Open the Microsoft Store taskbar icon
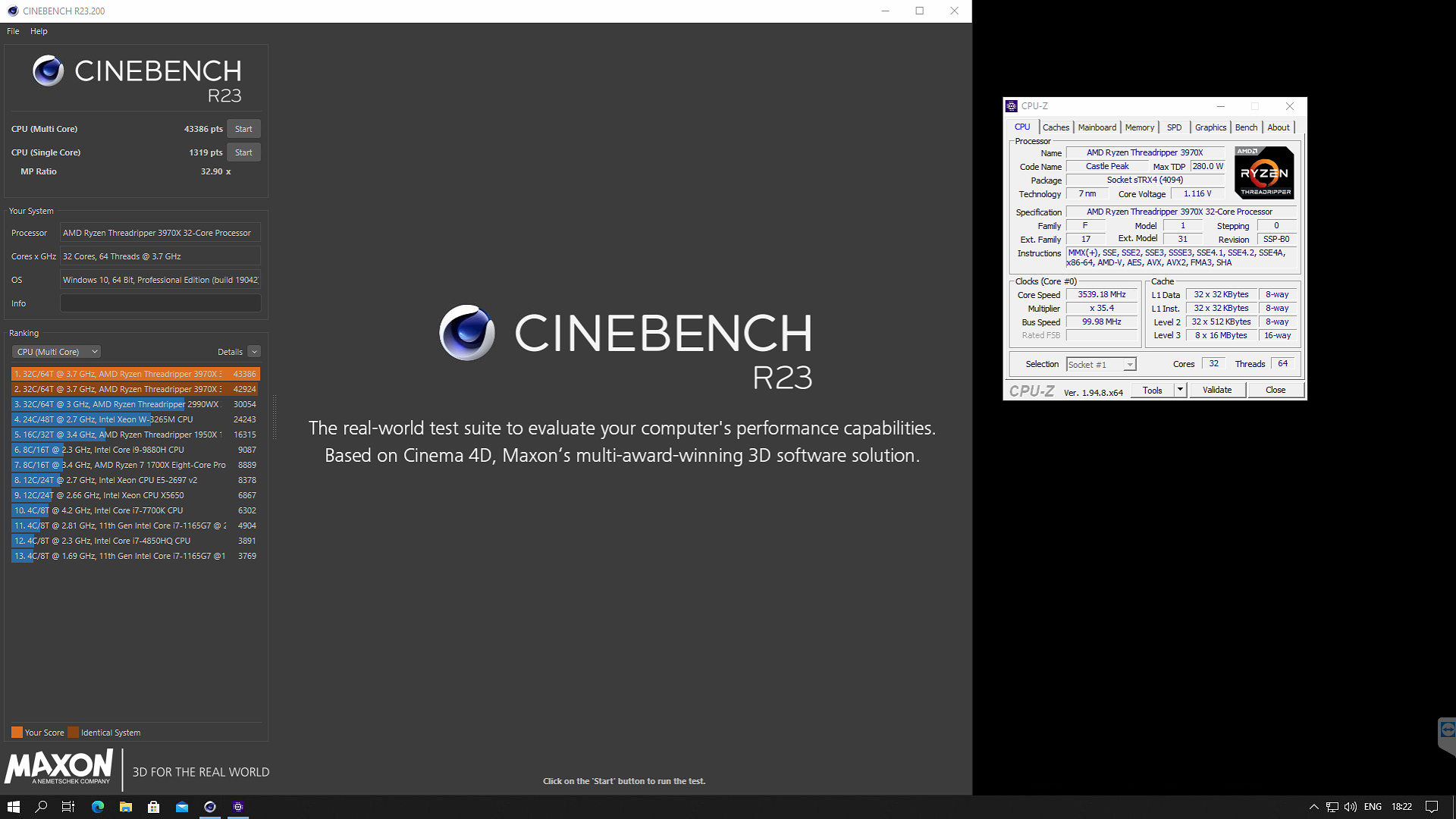This screenshot has height=819, width=1456. click(x=154, y=807)
